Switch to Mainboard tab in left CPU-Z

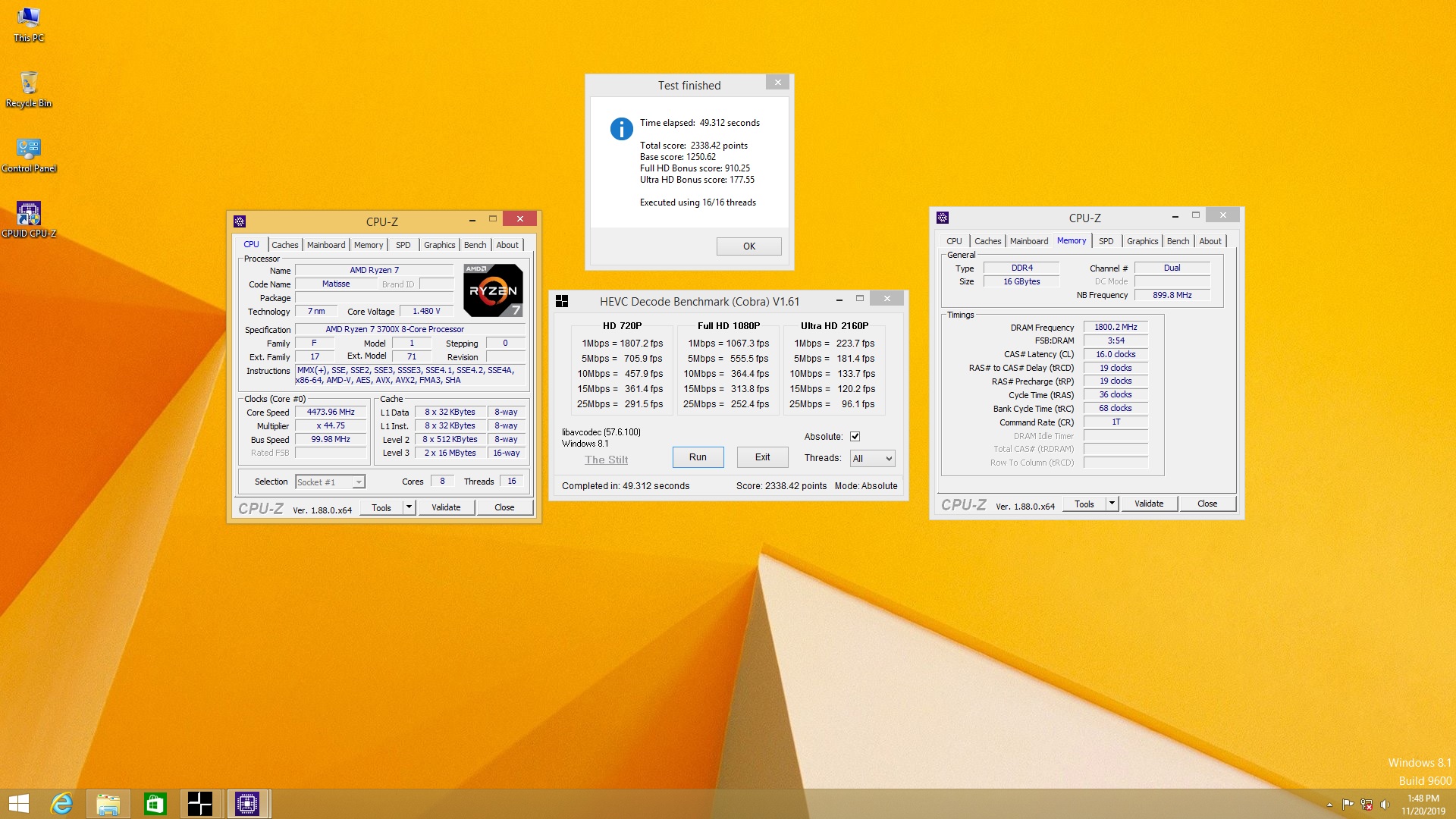tap(326, 245)
